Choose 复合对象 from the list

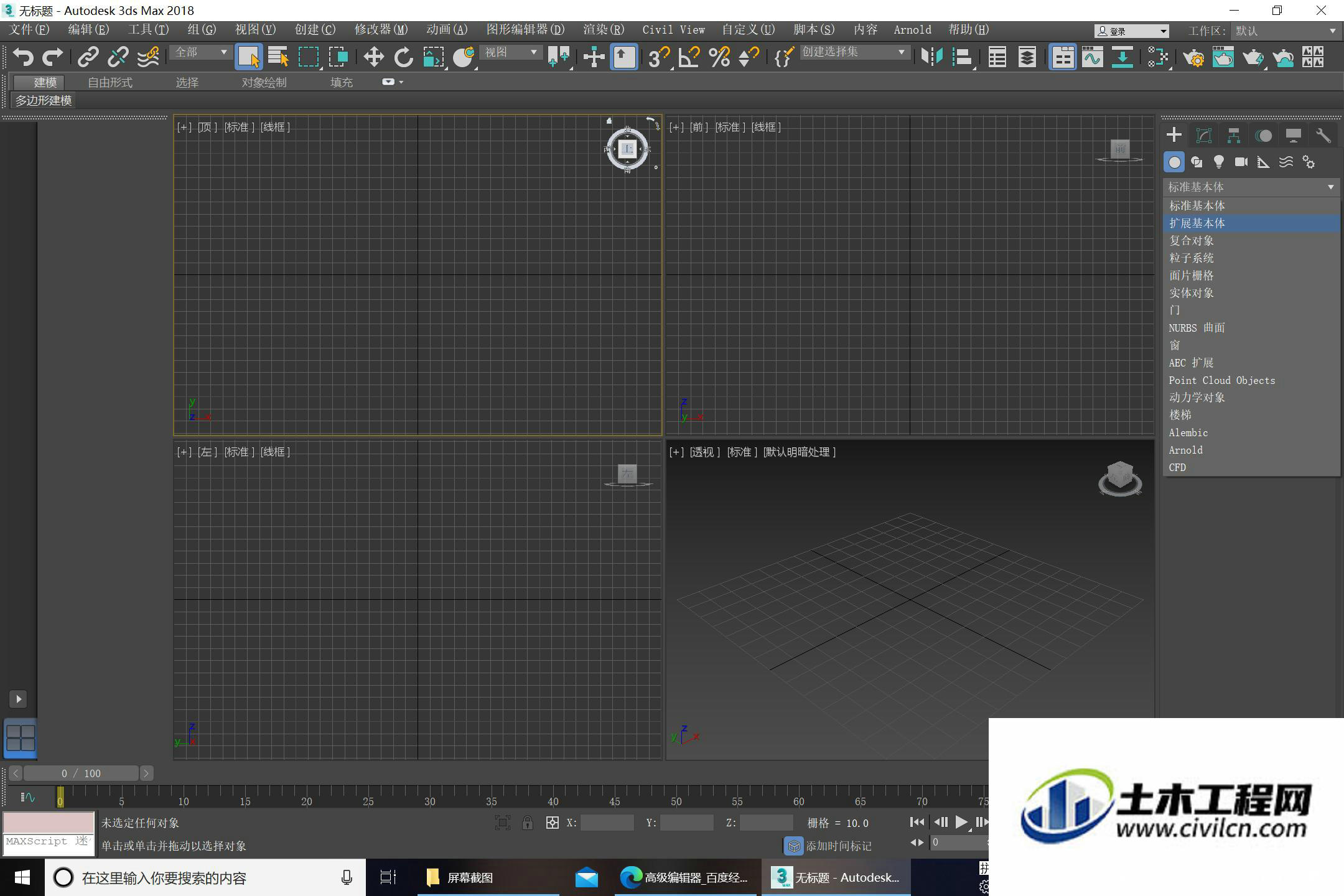click(x=1251, y=240)
